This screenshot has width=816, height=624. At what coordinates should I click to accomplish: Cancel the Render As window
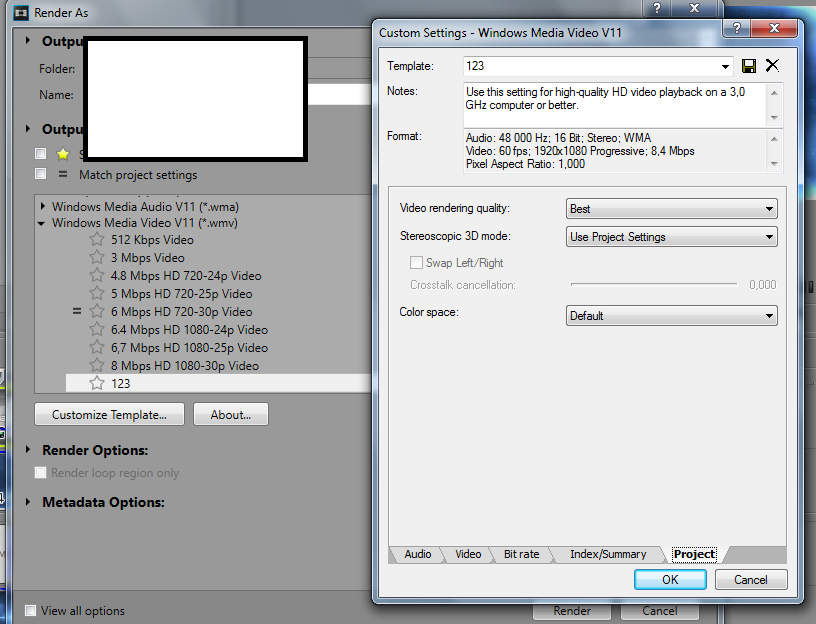click(659, 611)
